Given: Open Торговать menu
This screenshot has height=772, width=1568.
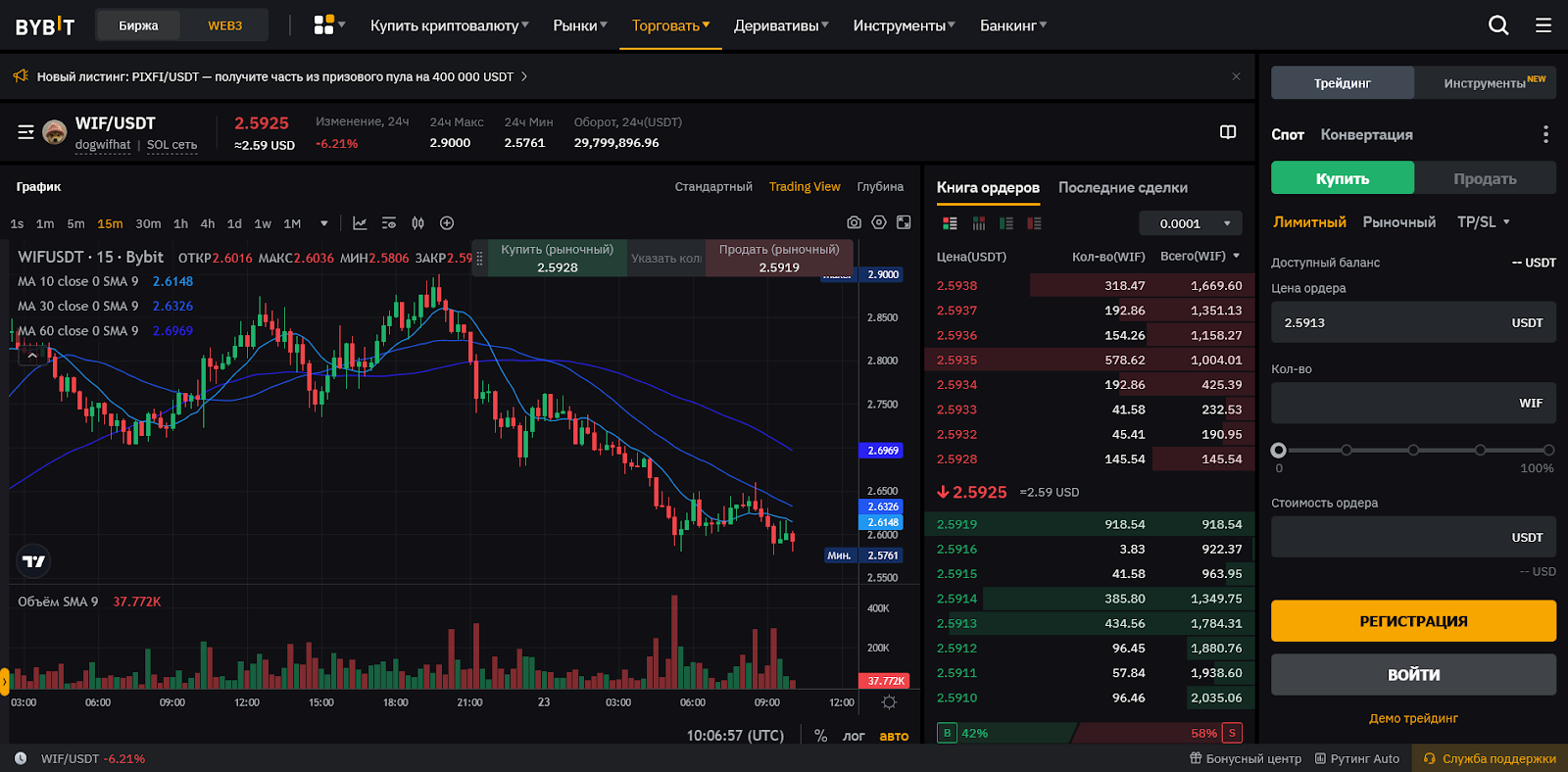Looking at the screenshot, I should (670, 25).
